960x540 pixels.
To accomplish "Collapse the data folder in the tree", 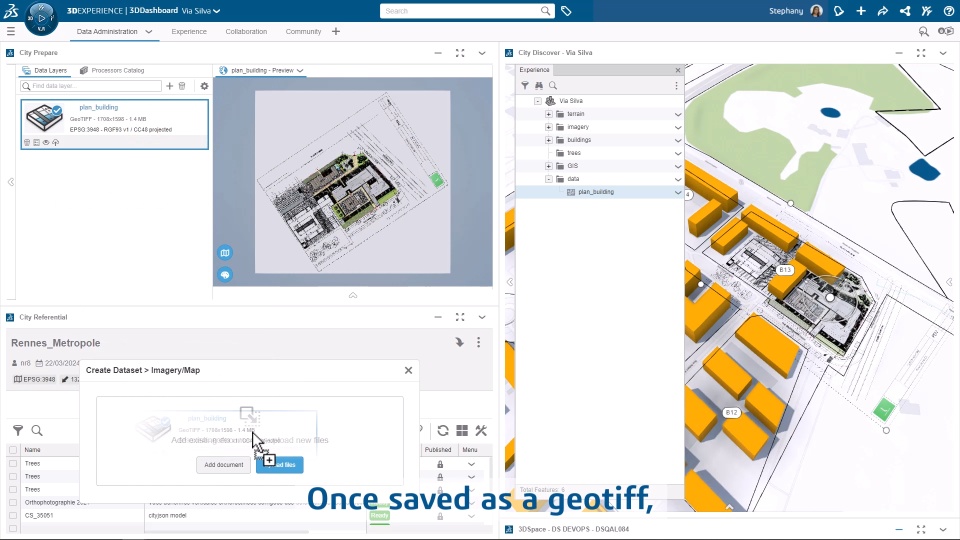I will pos(549,179).
